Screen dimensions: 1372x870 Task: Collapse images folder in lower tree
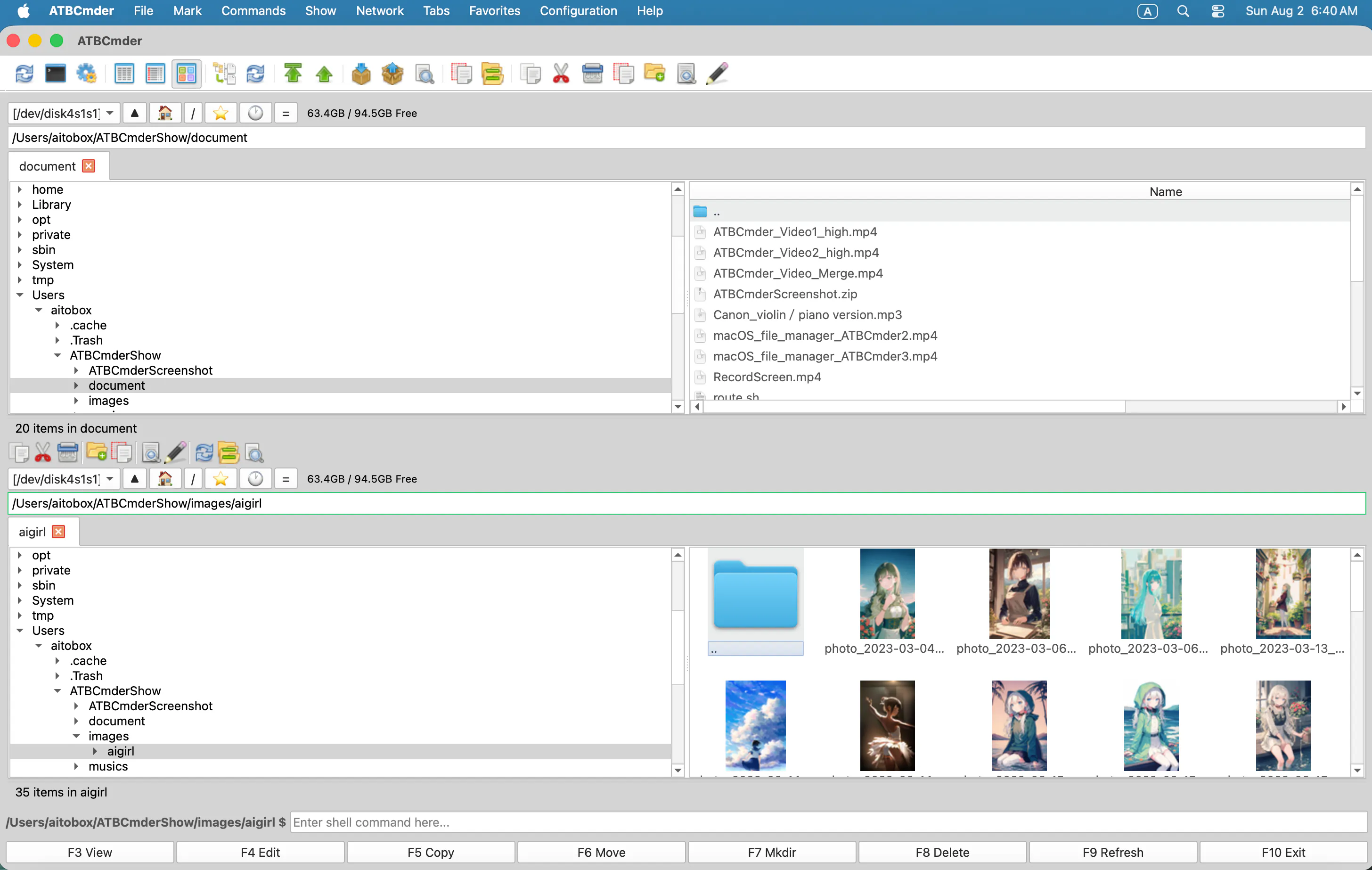(x=76, y=736)
